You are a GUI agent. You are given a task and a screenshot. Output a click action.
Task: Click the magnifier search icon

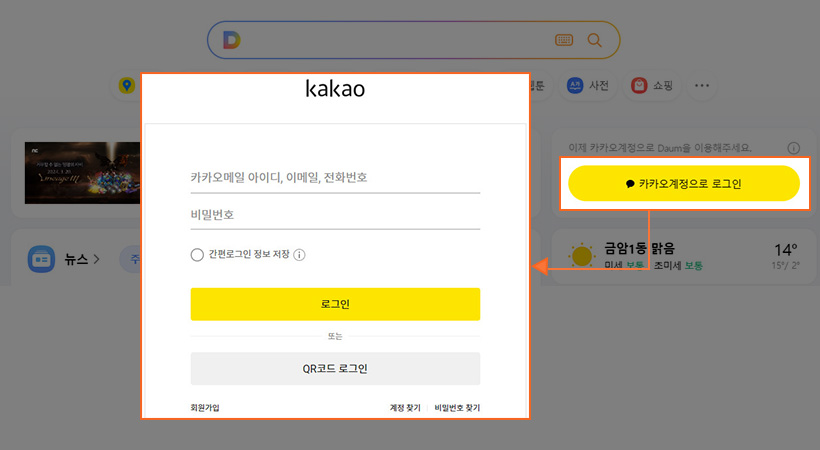coord(595,40)
